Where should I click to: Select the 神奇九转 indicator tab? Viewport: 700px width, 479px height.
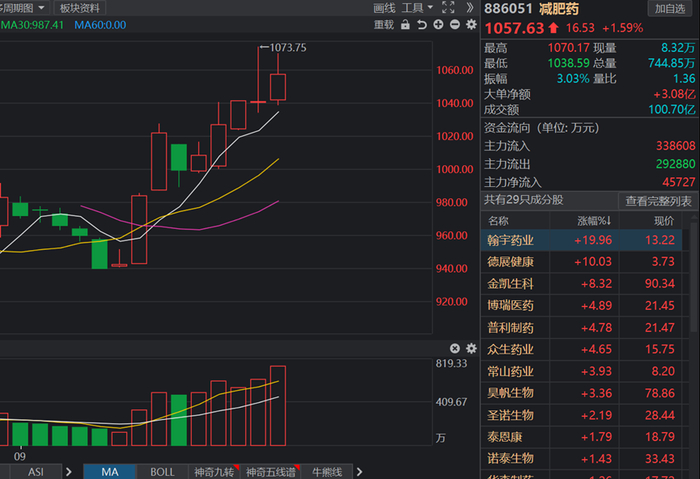click(214, 472)
